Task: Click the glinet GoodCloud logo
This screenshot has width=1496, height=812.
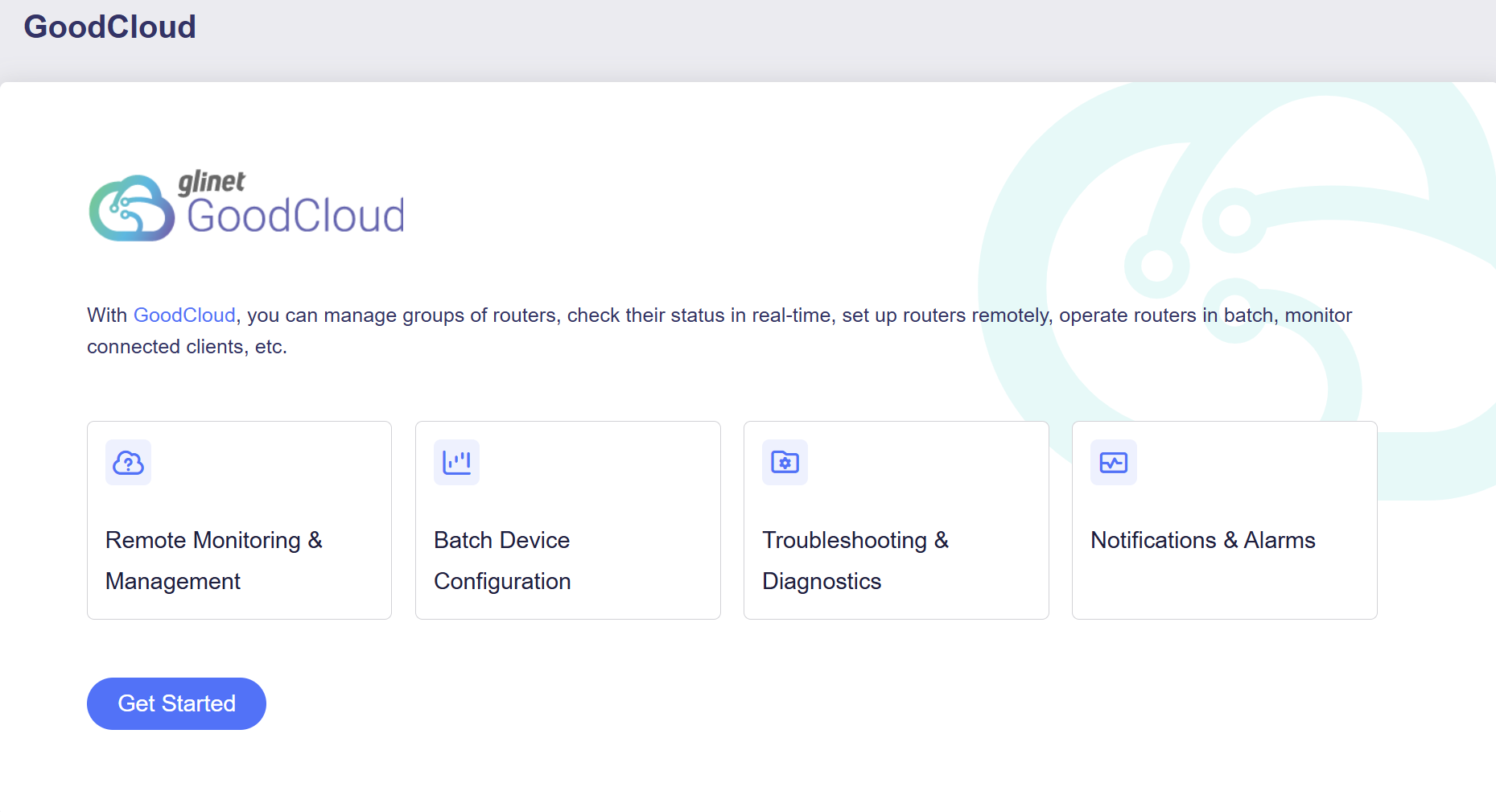Action: pos(246,206)
